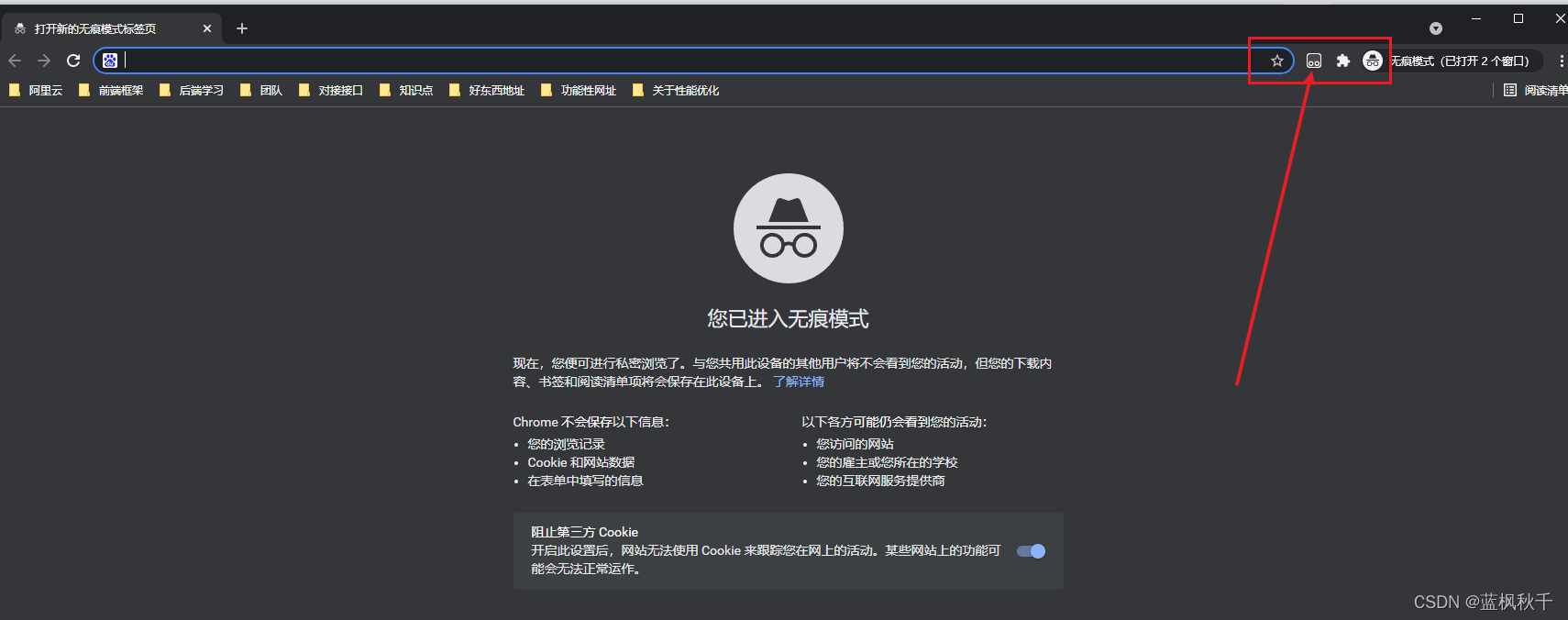
Task: Maximize the Chrome window
Action: [1518, 18]
